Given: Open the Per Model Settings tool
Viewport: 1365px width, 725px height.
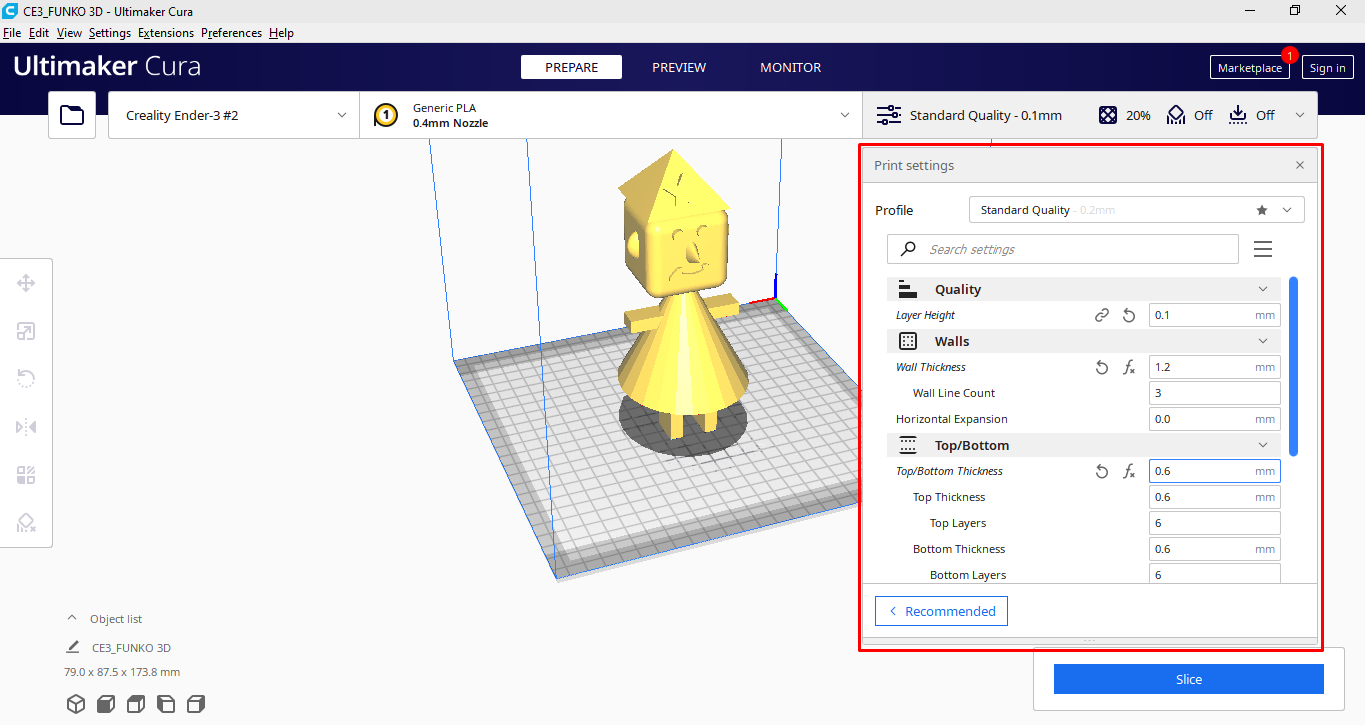Looking at the screenshot, I should coord(26,475).
